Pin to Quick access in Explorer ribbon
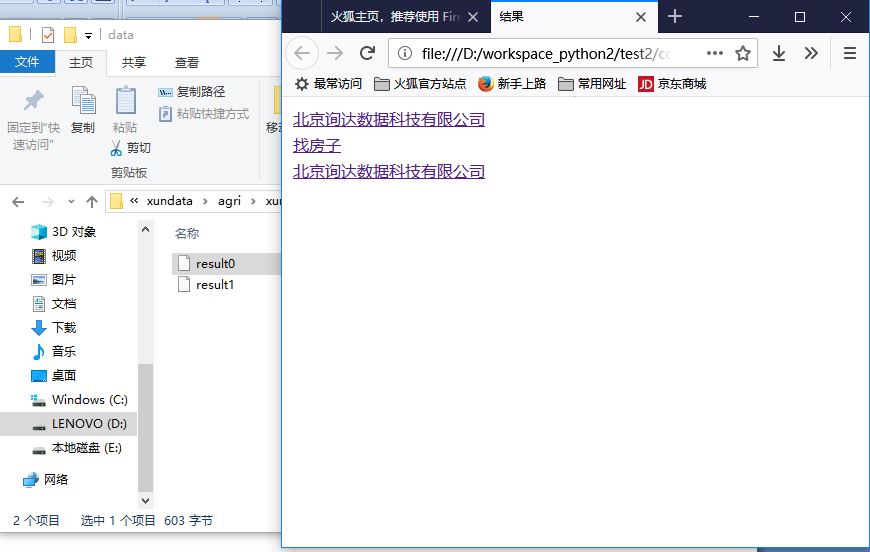The image size is (870, 552). click(x=33, y=119)
